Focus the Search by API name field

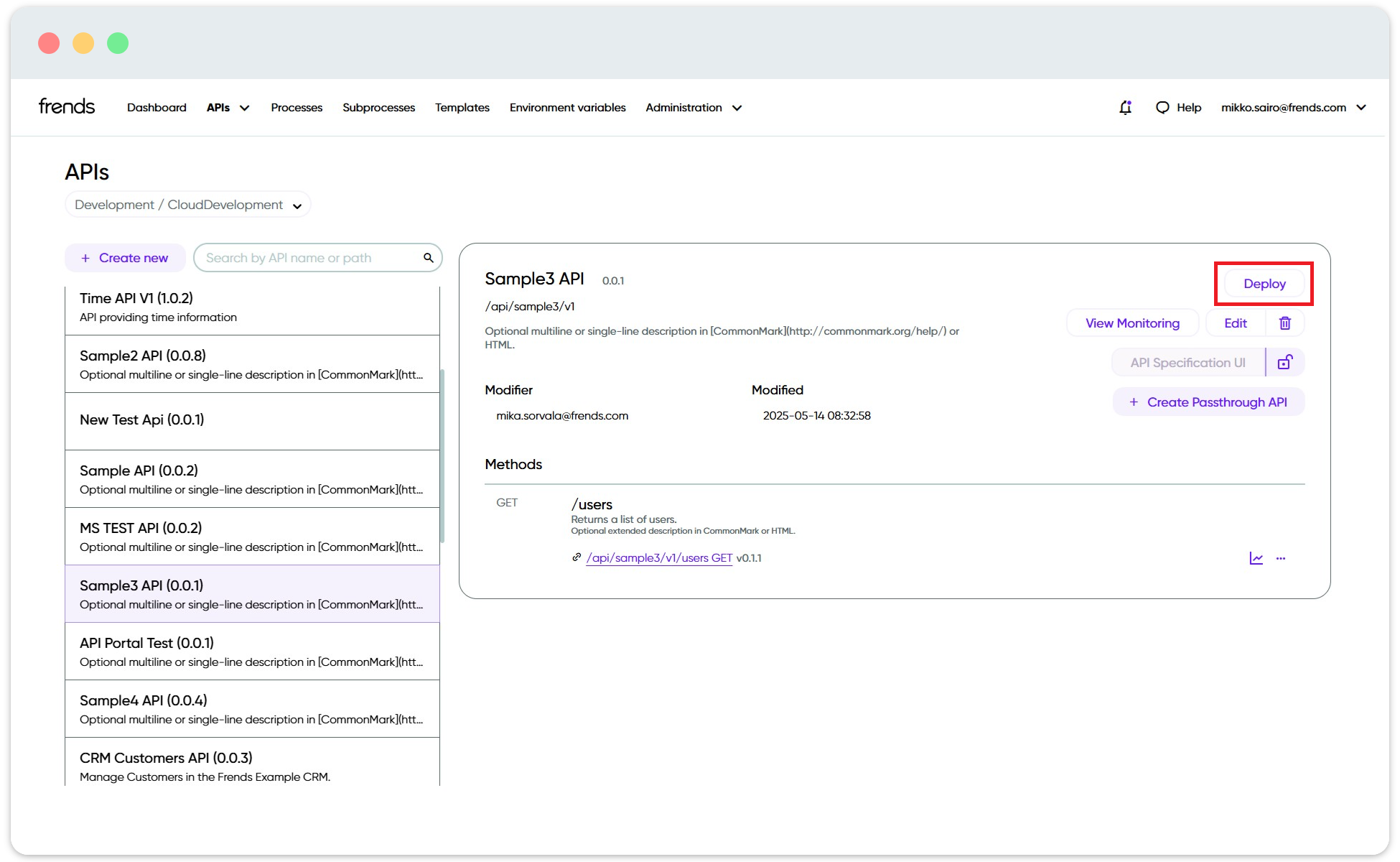pyautogui.click(x=309, y=258)
